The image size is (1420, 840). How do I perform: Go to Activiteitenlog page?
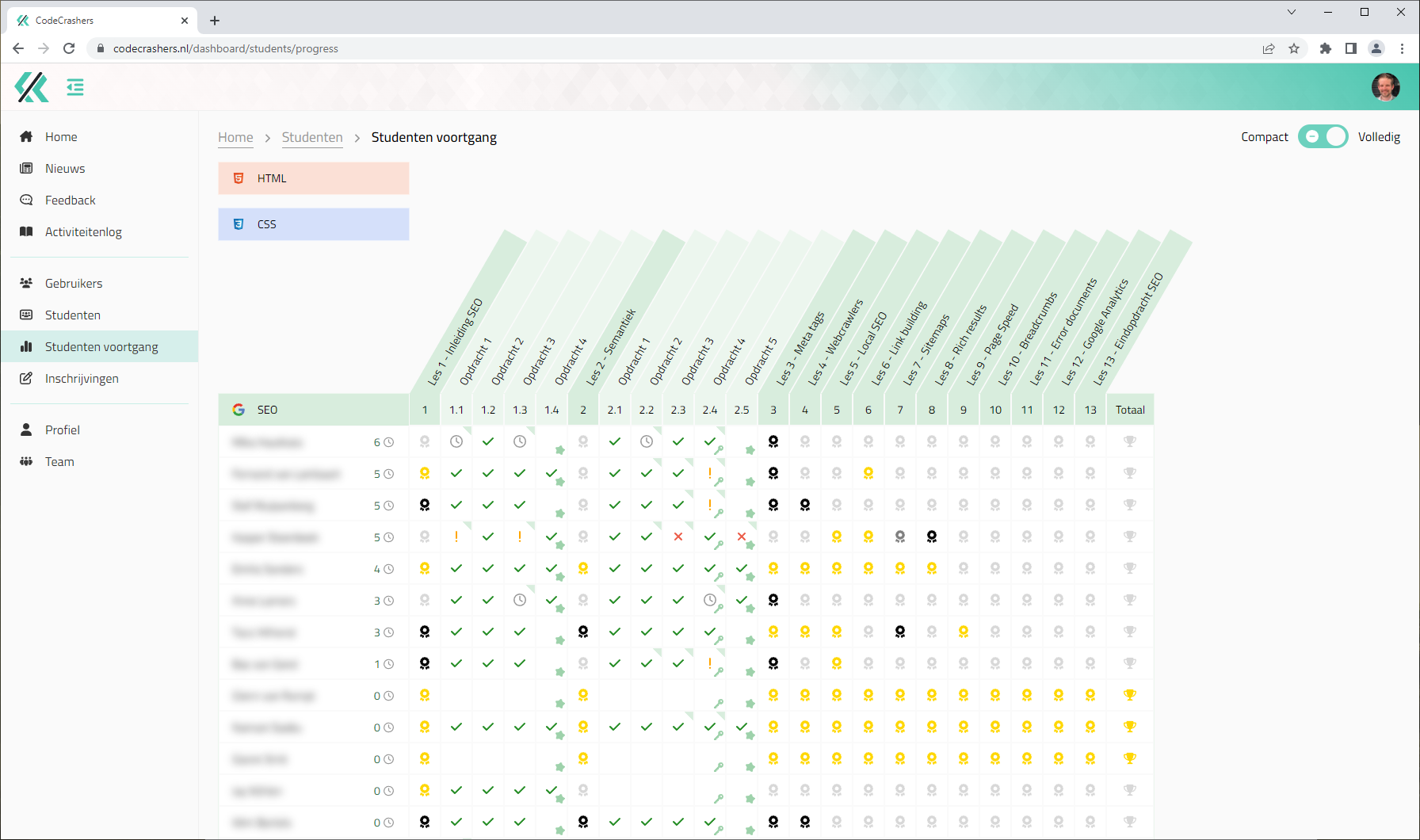[x=83, y=232]
